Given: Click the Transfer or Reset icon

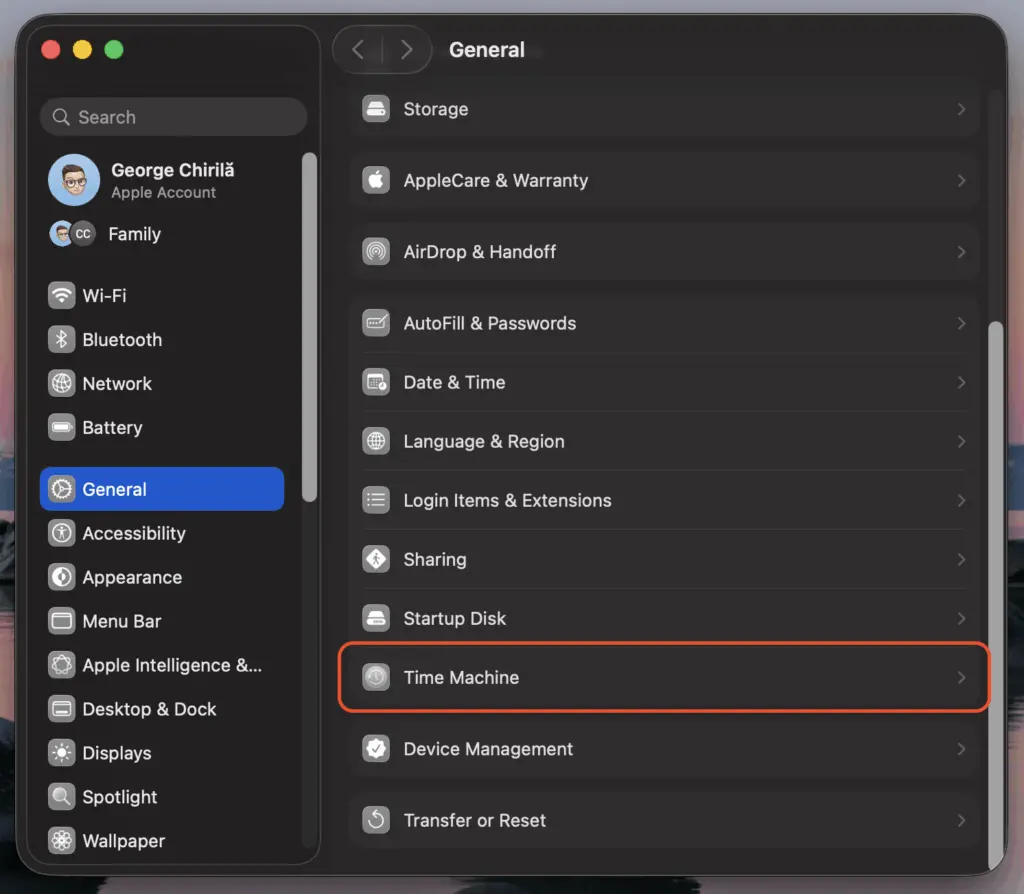Looking at the screenshot, I should [376, 821].
